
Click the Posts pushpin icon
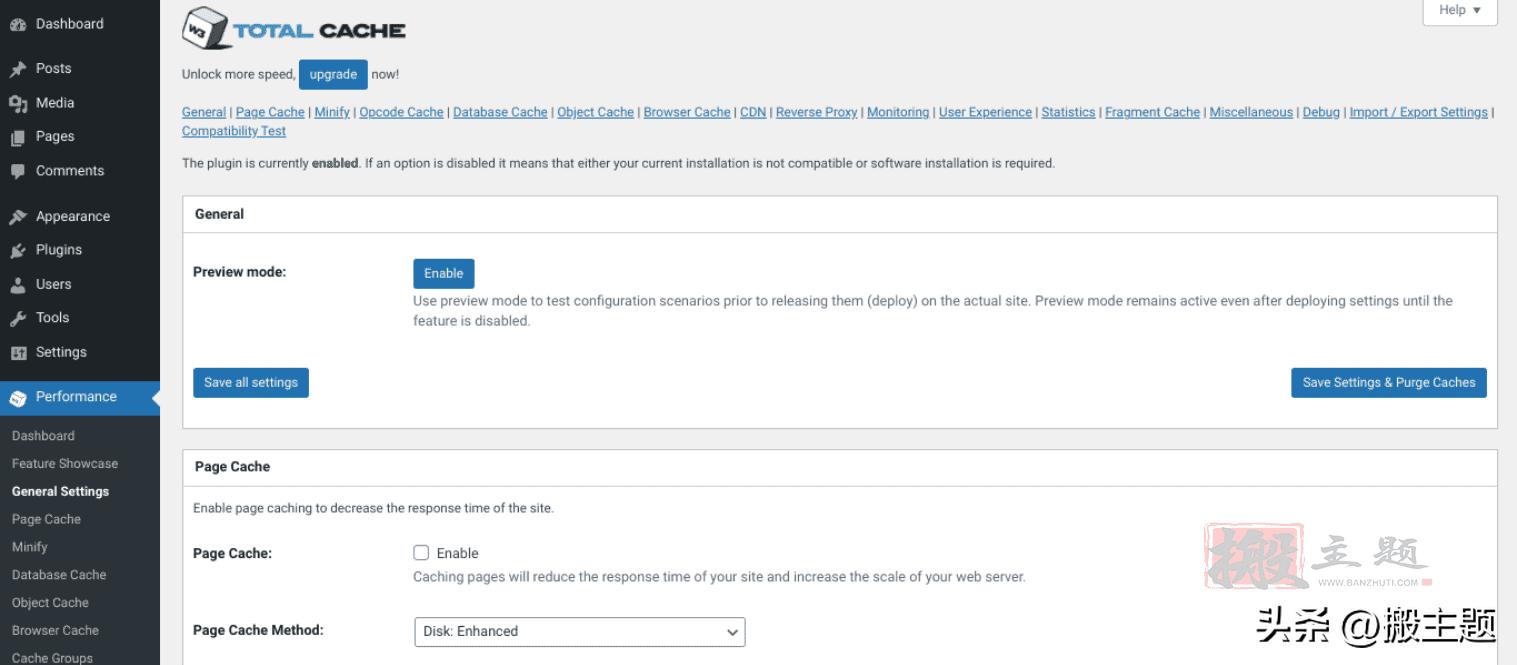point(17,69)
